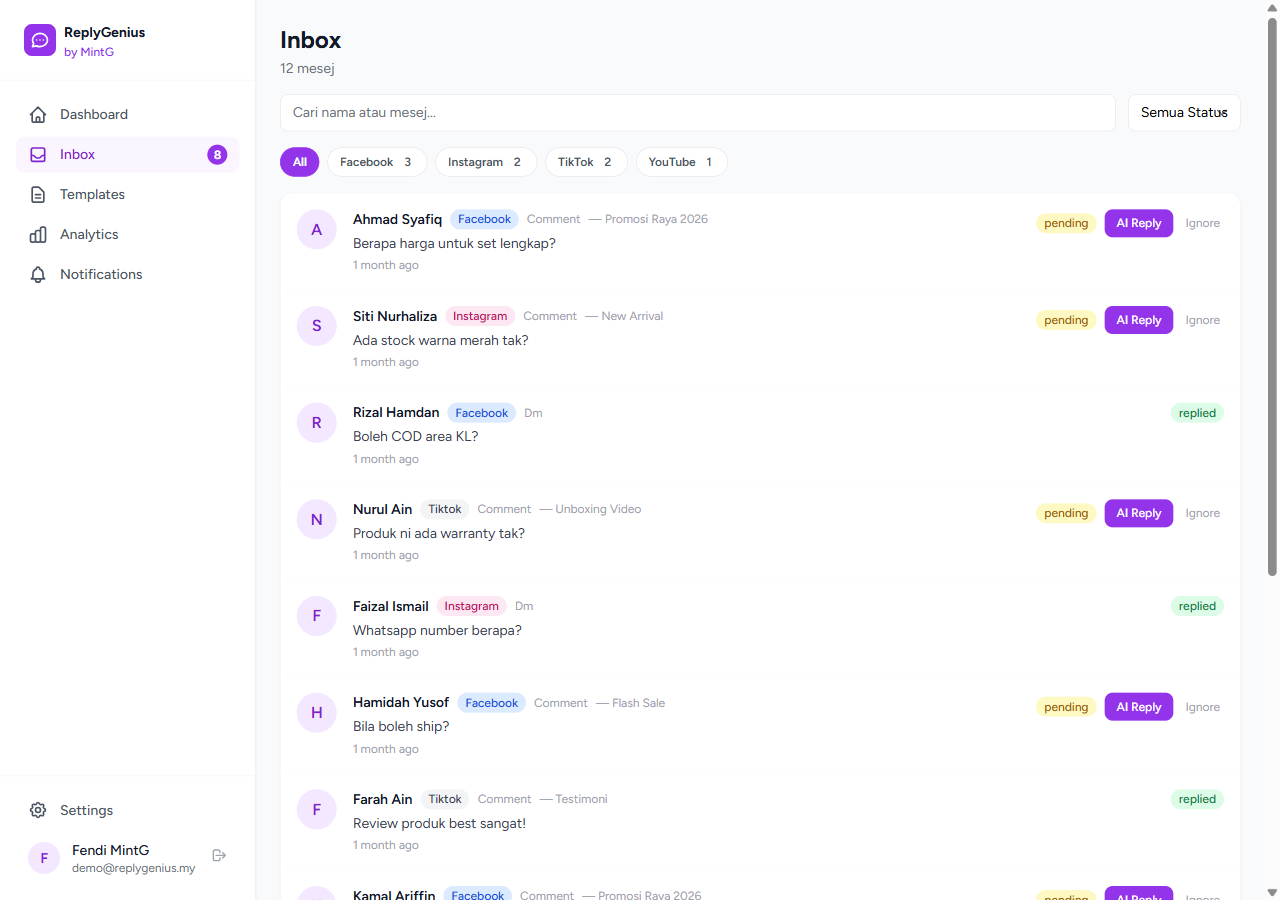Click AI Reply for Siti Nurhaliza

(x=1138, y=320)
